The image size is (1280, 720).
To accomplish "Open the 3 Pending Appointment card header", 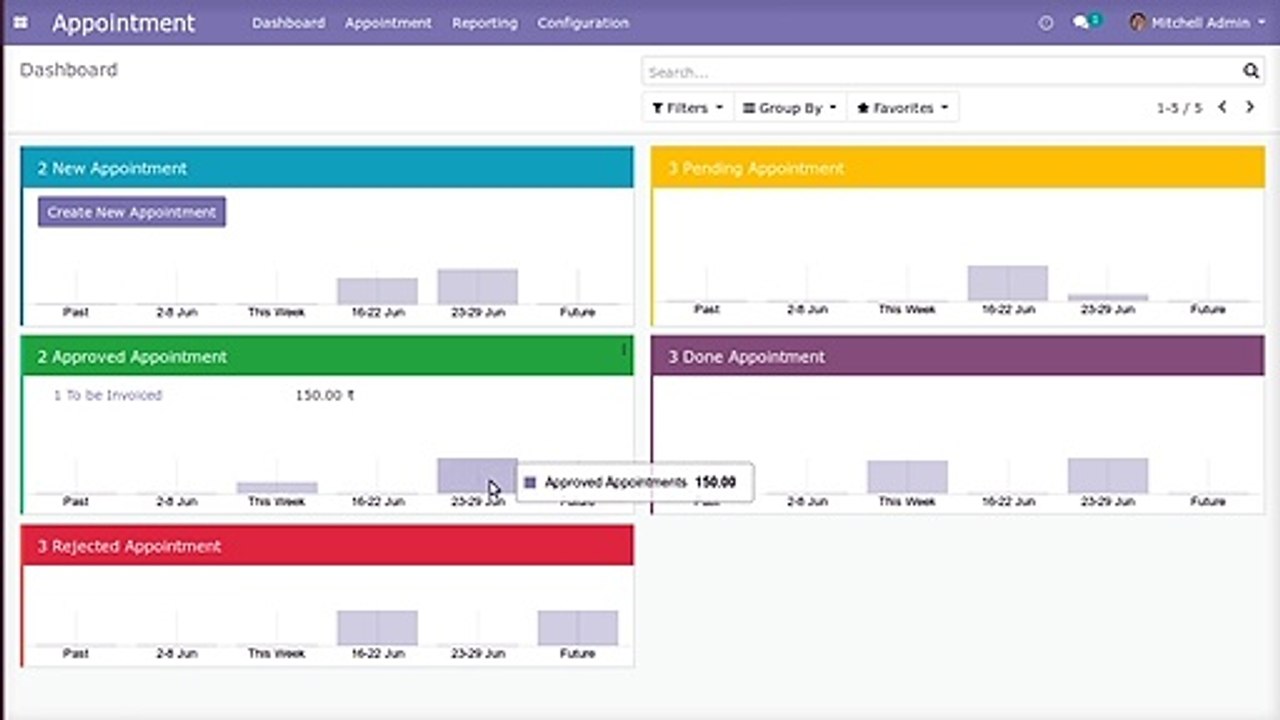I will coord(958,168).
